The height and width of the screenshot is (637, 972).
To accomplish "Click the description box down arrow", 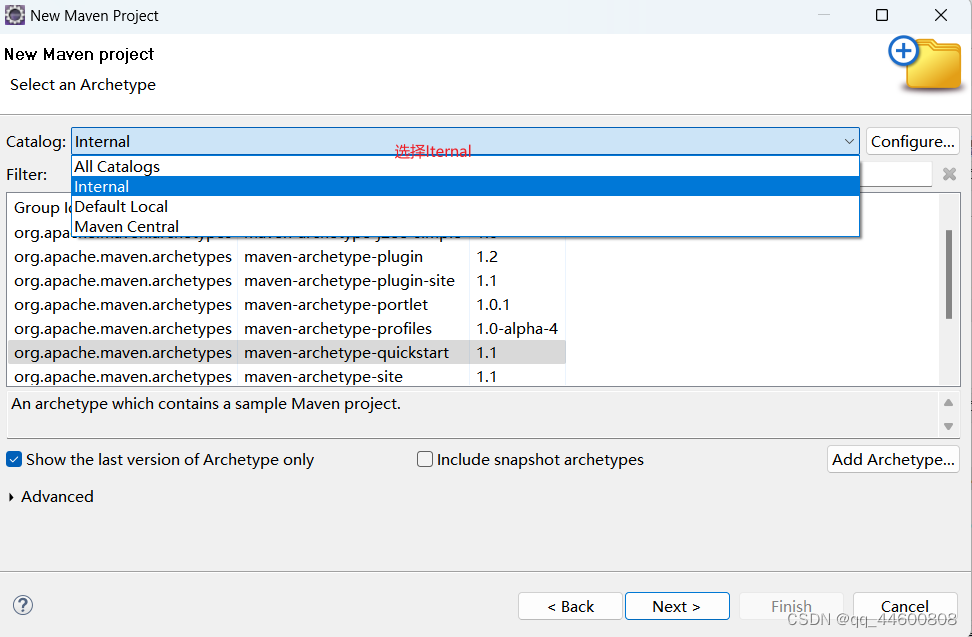I will pos(948,426).
